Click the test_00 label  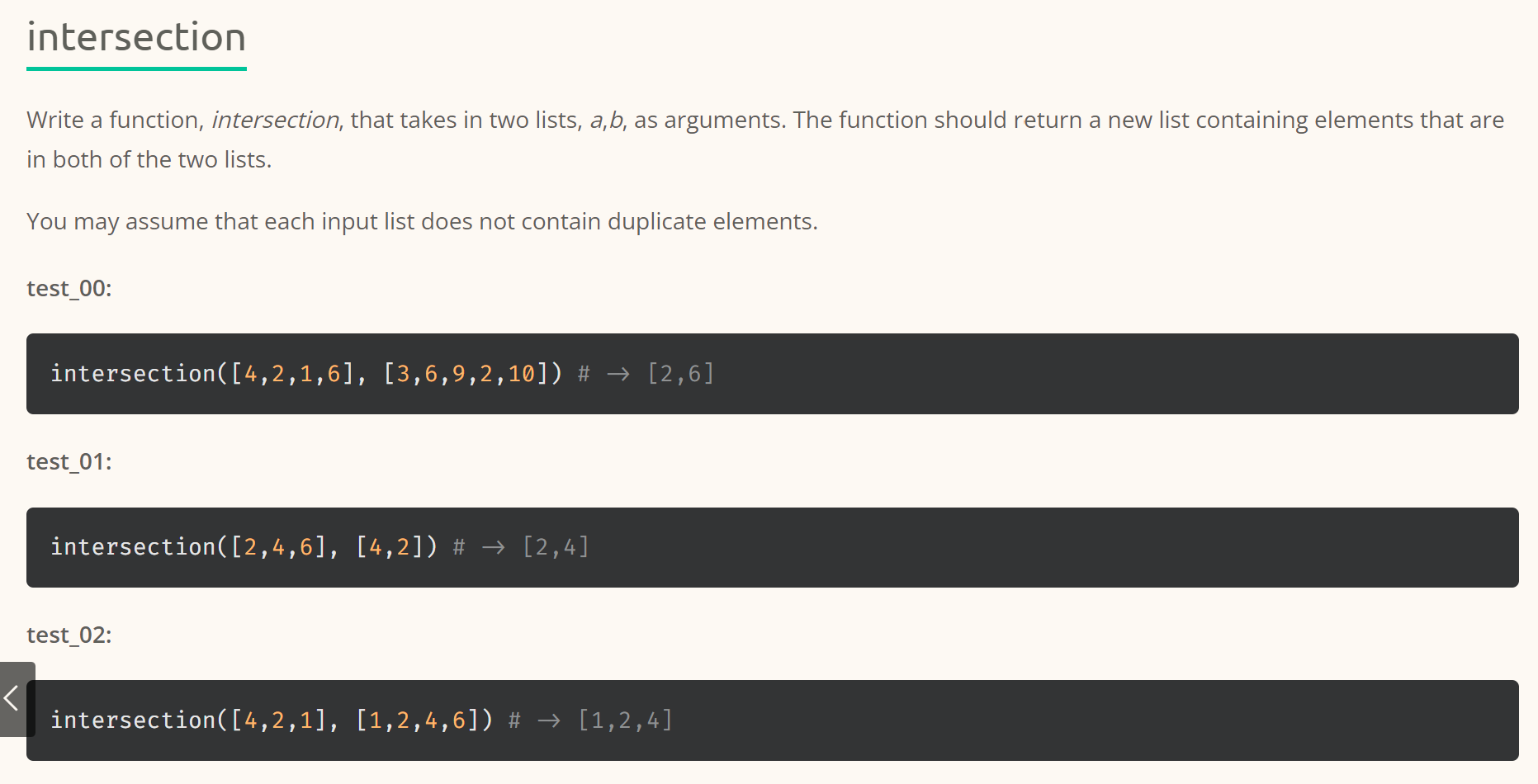point(69,289)
